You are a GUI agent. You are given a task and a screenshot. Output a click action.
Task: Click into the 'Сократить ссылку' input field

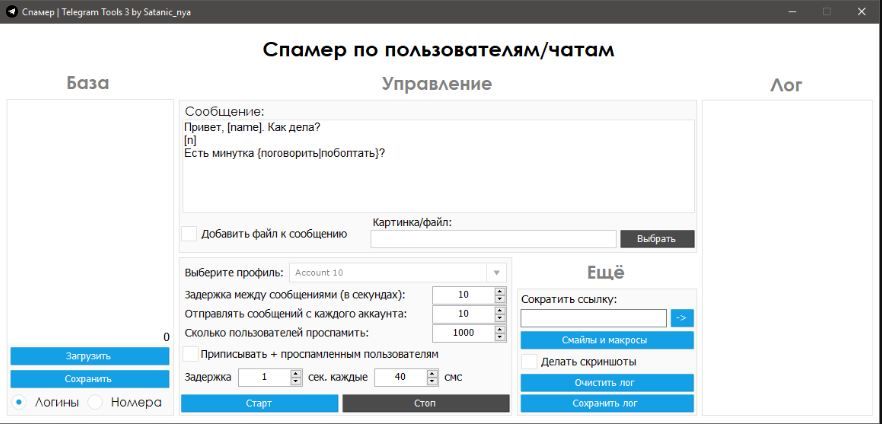[593, 318]
